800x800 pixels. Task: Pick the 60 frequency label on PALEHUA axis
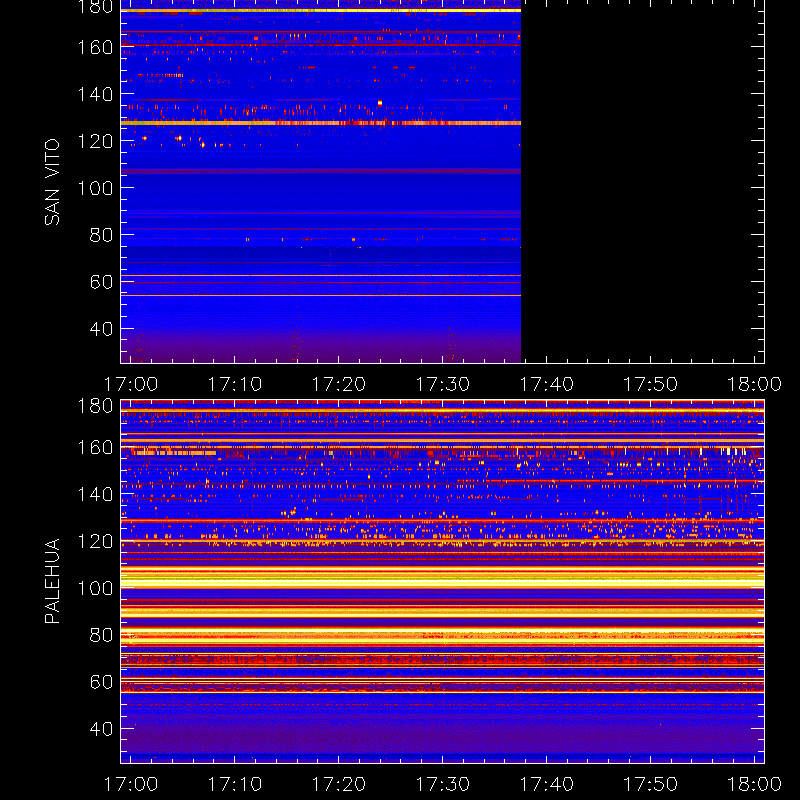(101, 682)
